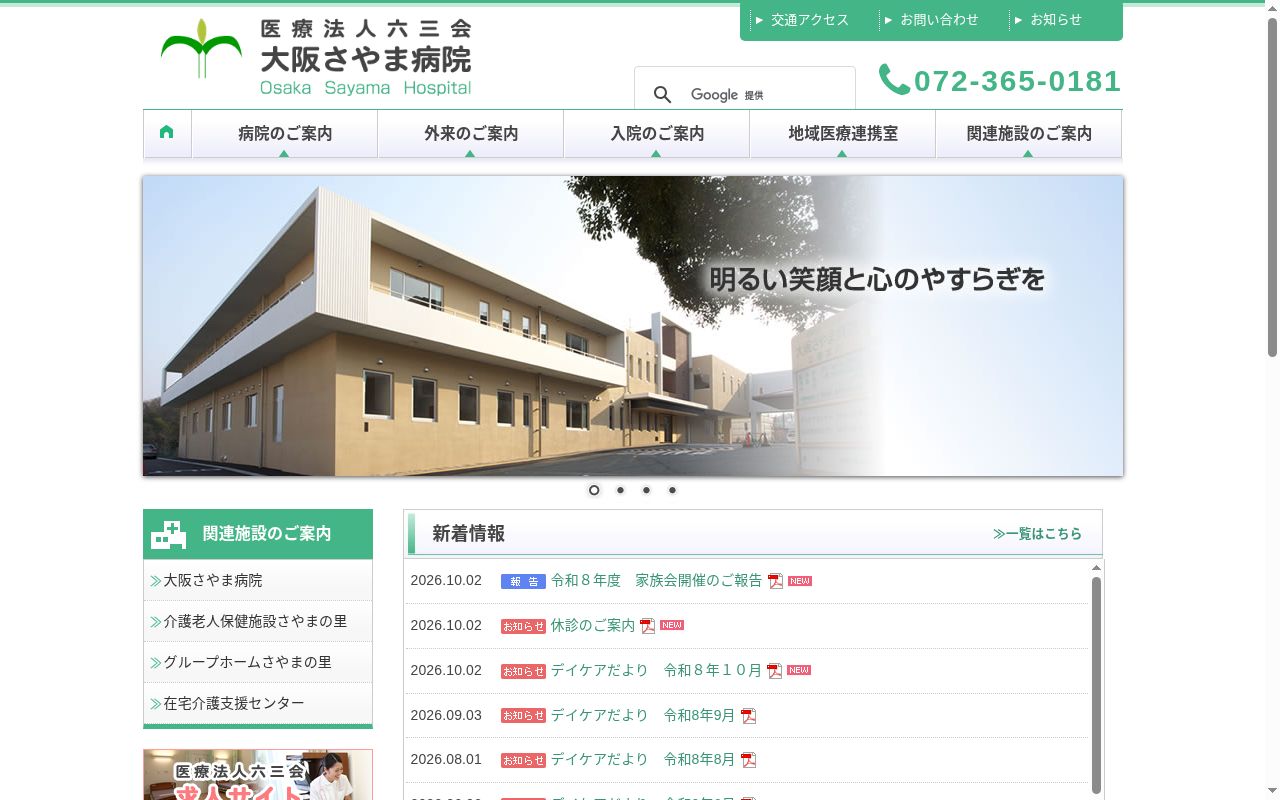Open デイケアだより 令和８年１０月 link
This screenshot has height=800, width=1280.
pos(656,670)
